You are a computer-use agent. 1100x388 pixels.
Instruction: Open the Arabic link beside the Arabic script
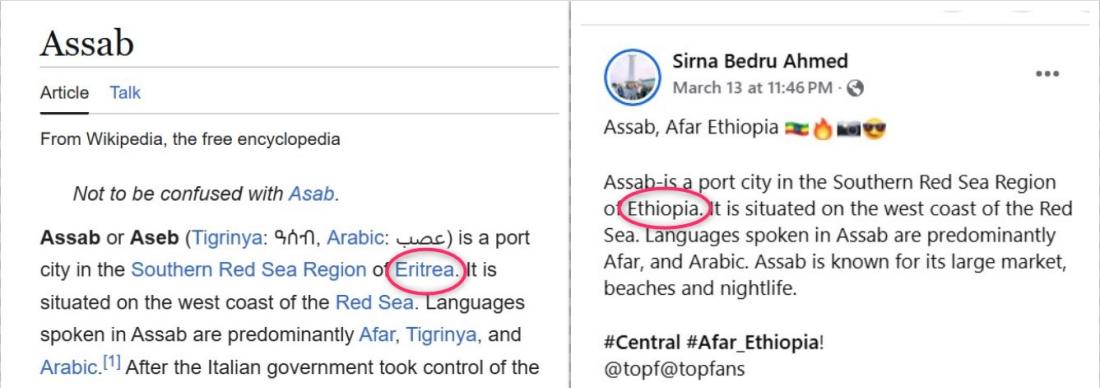(x=355, y=238)
